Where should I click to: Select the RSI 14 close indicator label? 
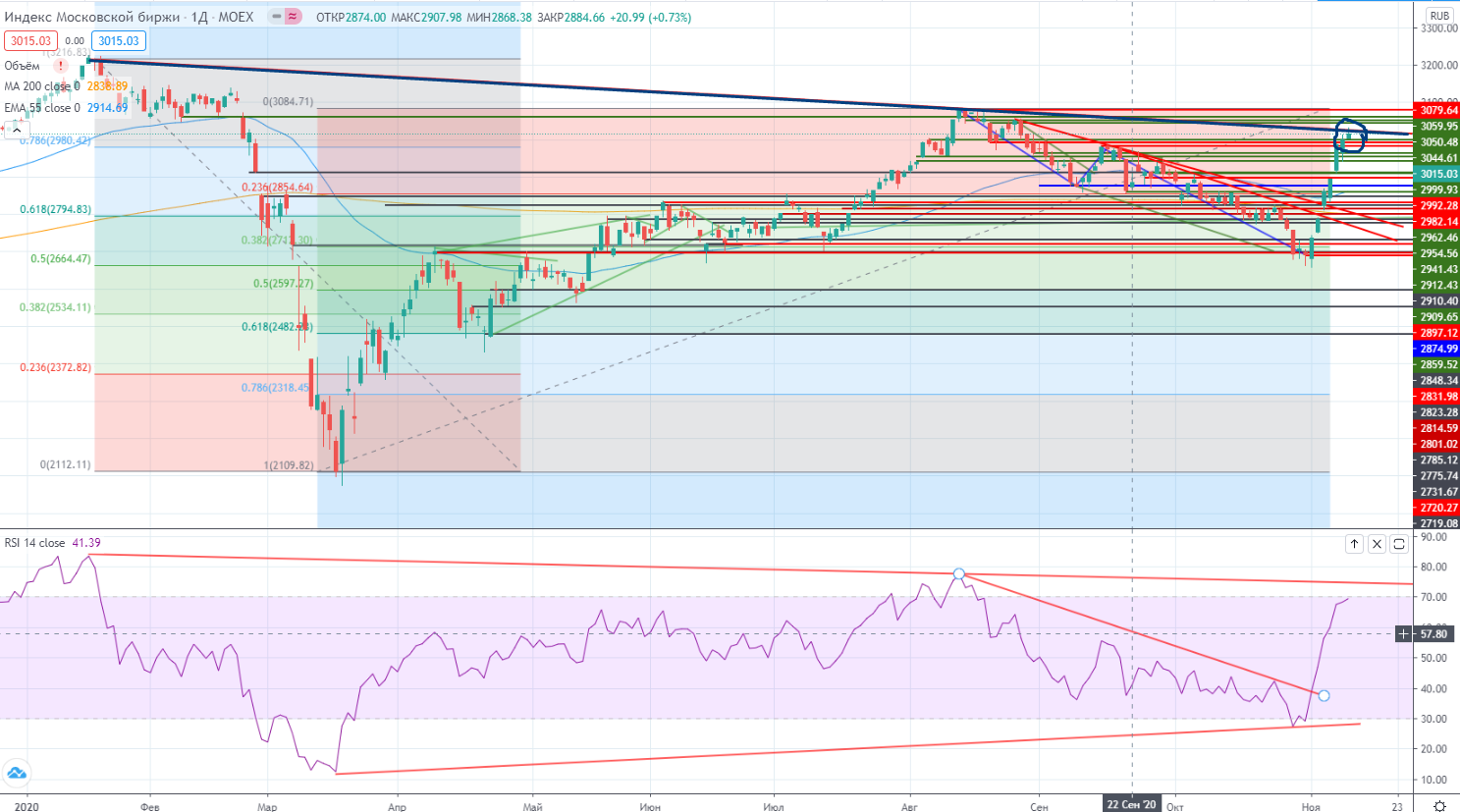tap(34, 543)
